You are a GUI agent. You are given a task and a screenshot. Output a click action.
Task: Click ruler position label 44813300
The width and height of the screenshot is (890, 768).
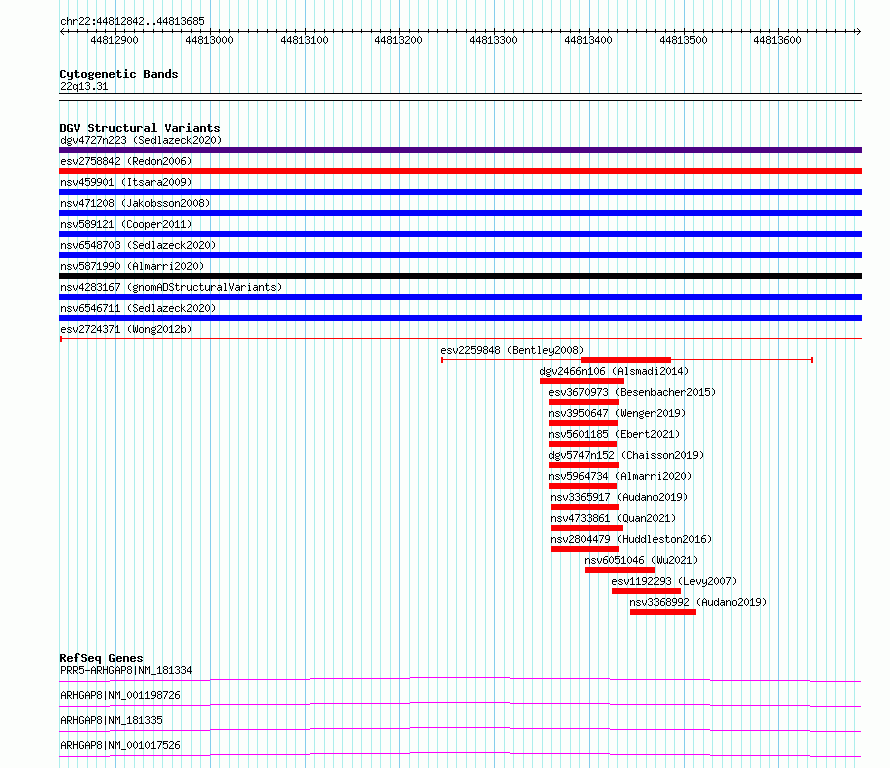pyautogui.click(x=493, y=40)
